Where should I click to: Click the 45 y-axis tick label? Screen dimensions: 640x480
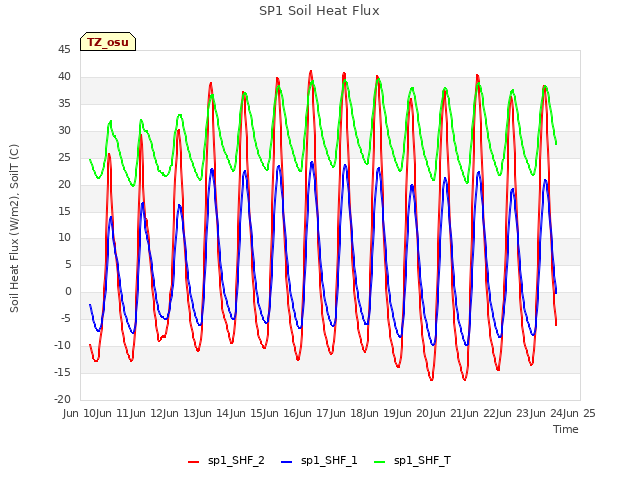click(x=64, y=50)
